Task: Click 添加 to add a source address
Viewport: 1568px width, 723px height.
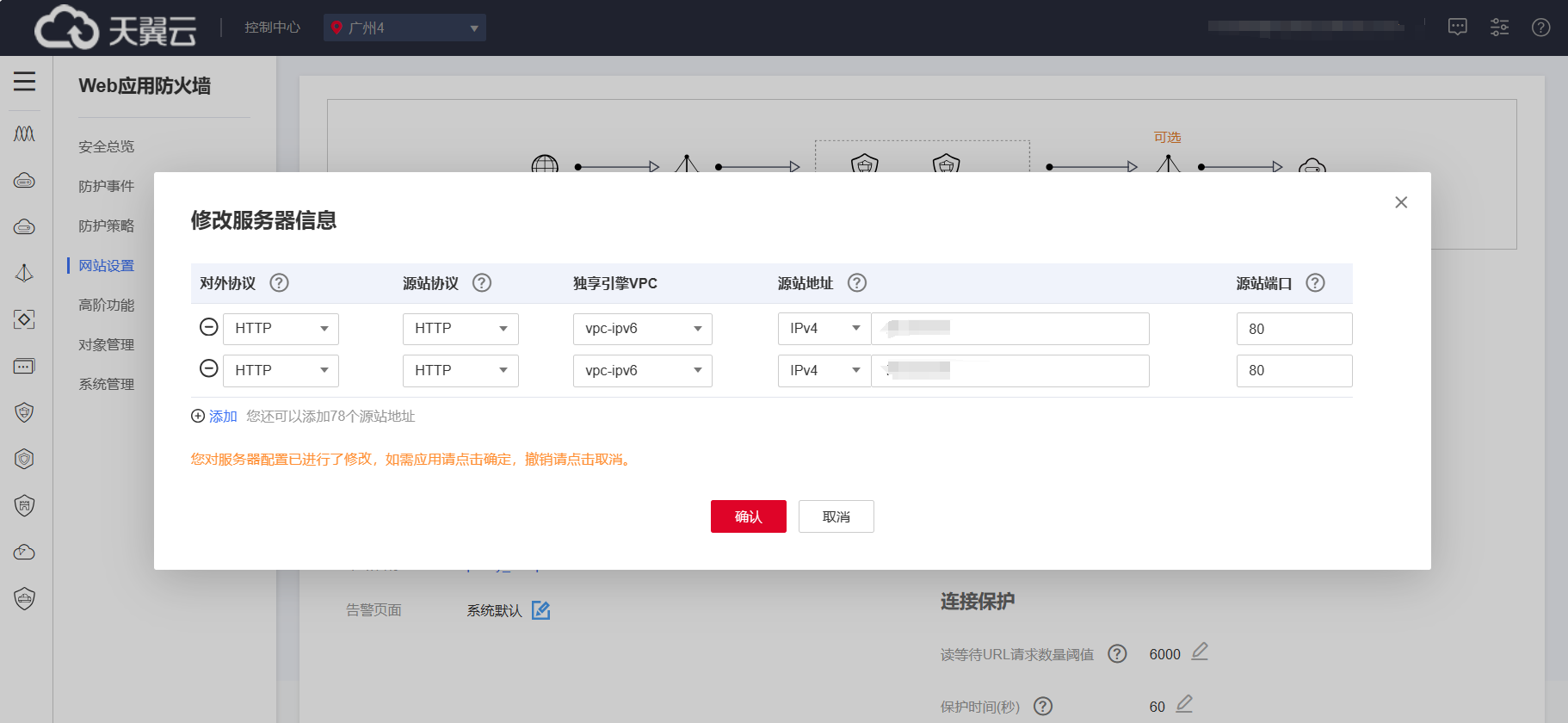Action: point(222,417)
